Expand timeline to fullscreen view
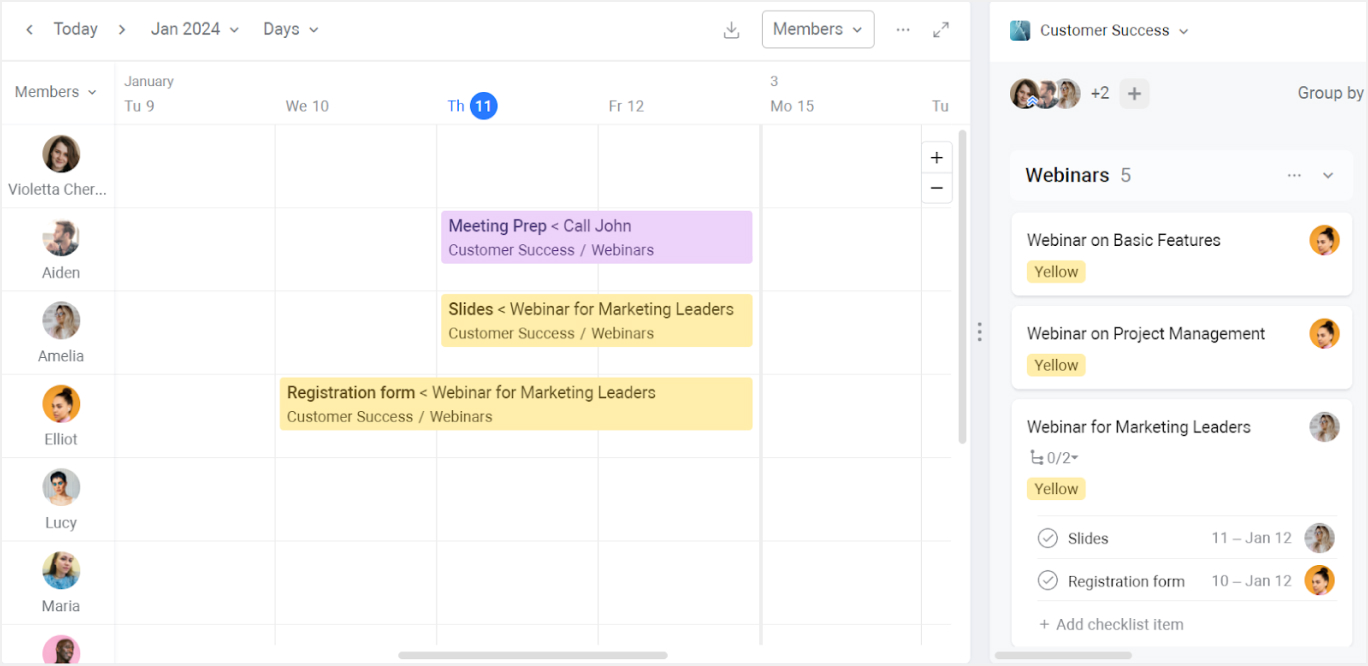The width and height of the screenshot is (1368, 666). 941,30
